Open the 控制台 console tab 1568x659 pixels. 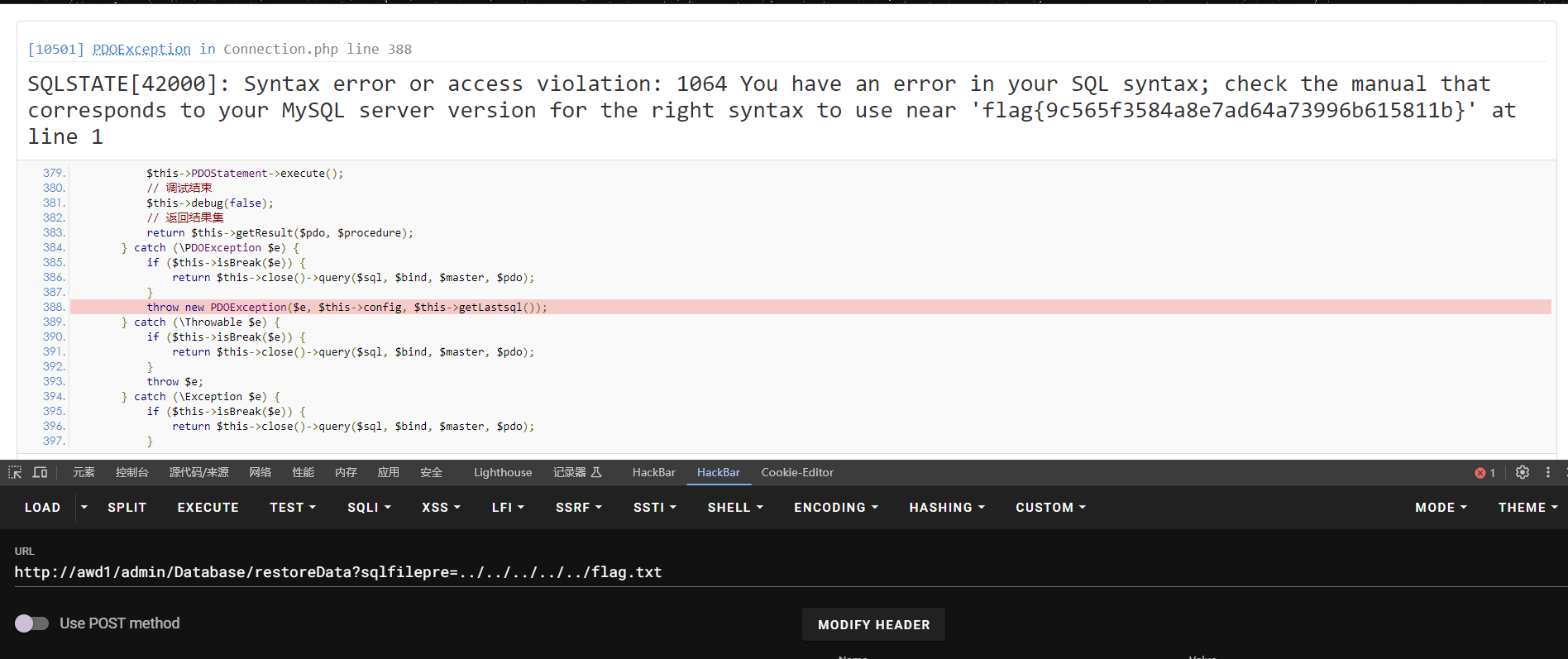point(132,472)
